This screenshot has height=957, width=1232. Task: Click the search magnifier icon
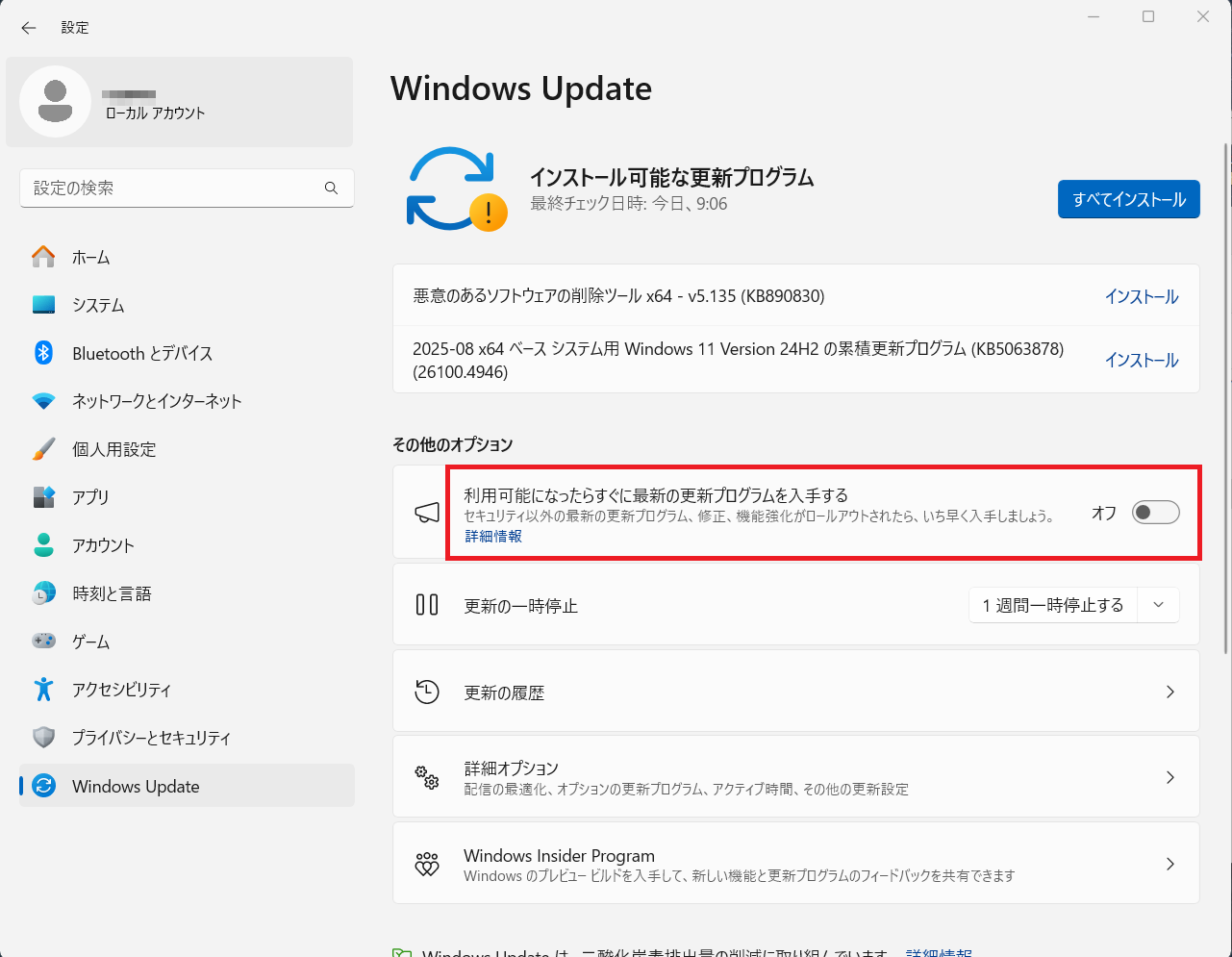pyautogui.click(x=331, y=189)
